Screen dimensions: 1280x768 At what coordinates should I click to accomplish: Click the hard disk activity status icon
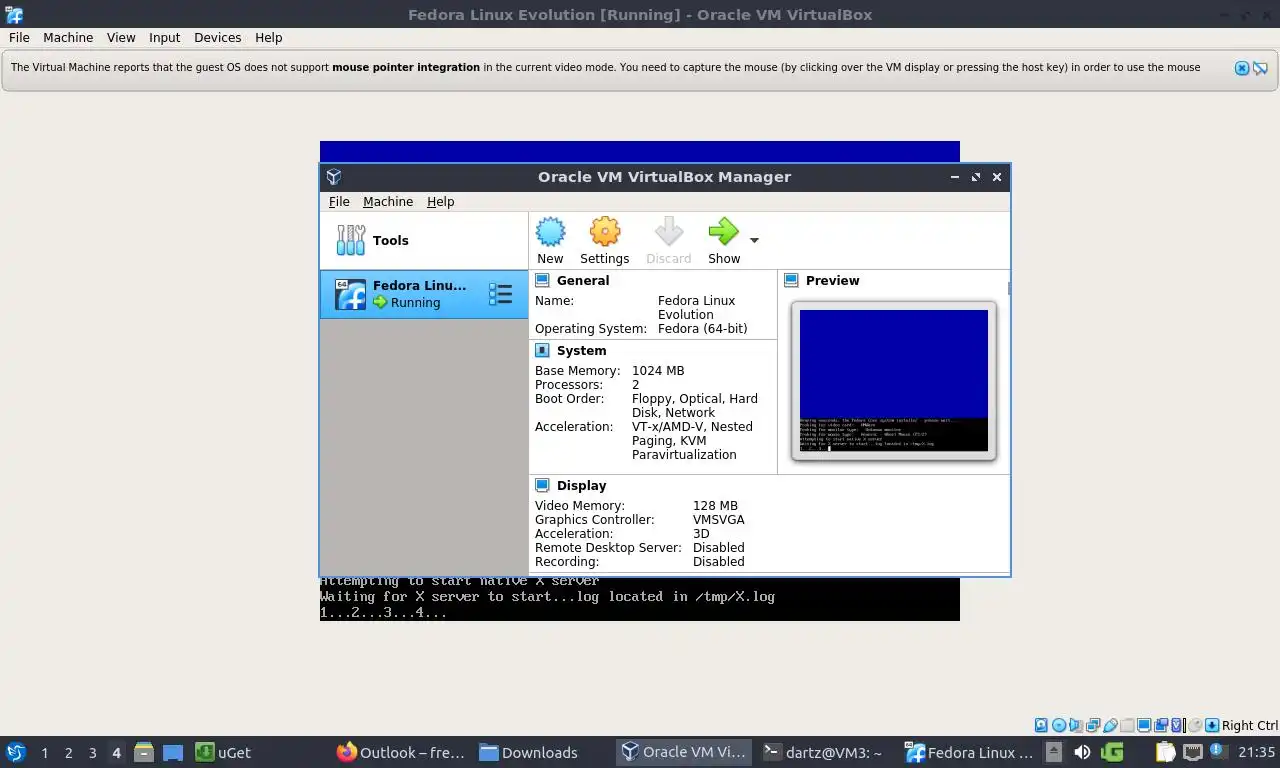(1041, 725)
